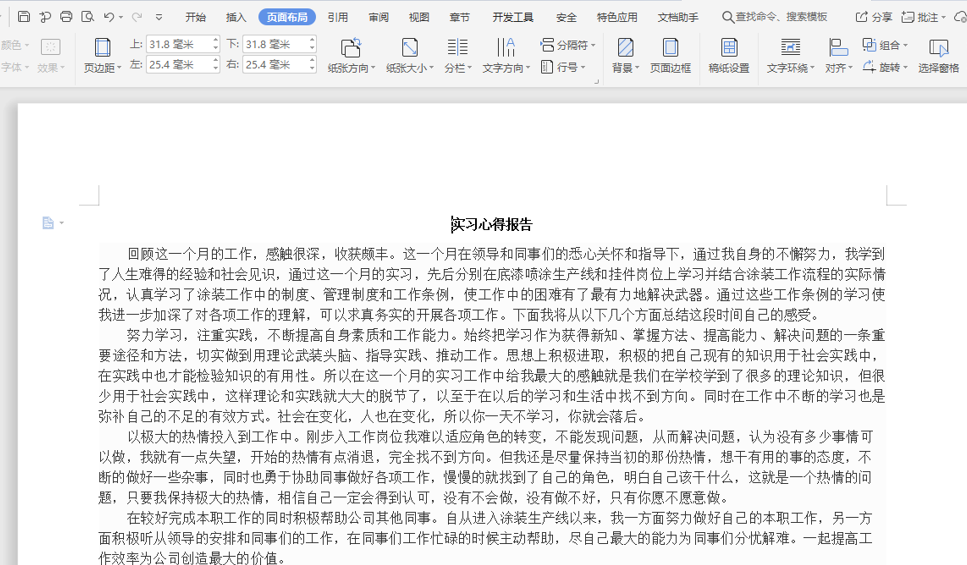Viewport: 967px width, 565px height.
Task: Click the 页边距 margins icon
Action: point(102,47)
